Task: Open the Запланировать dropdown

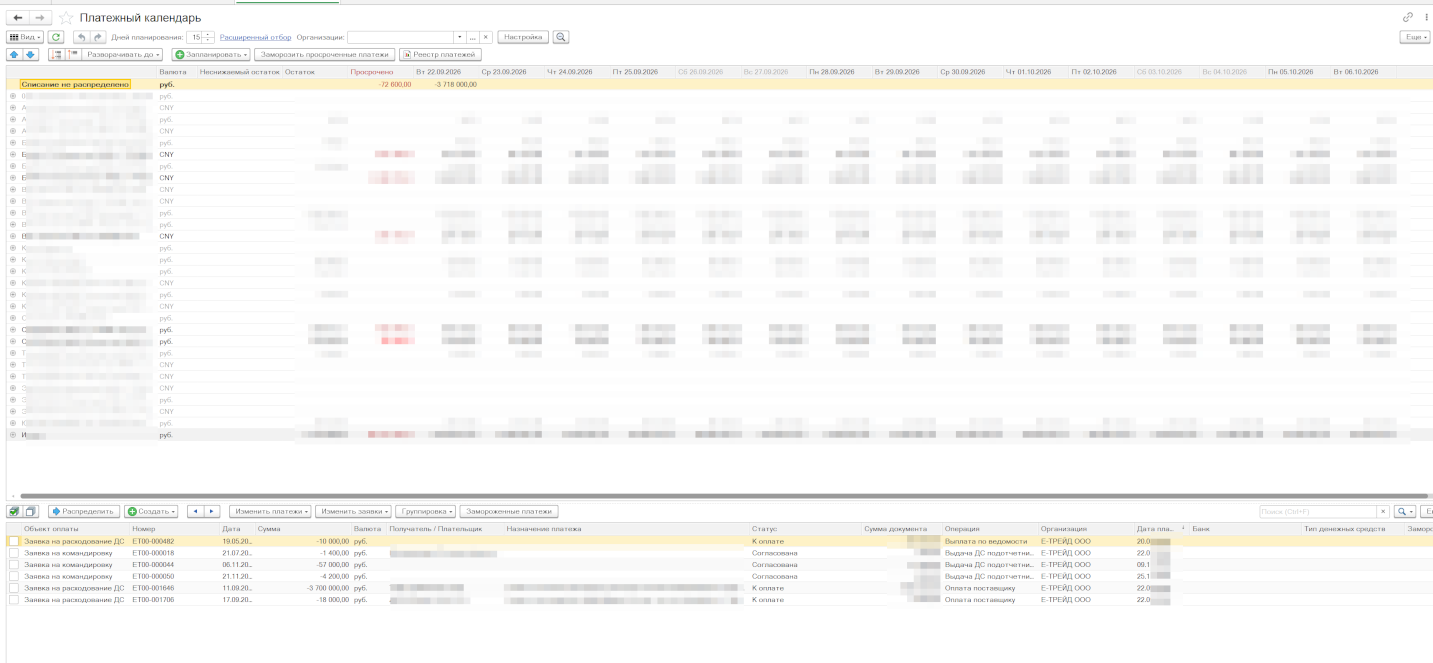Action: 211,54
